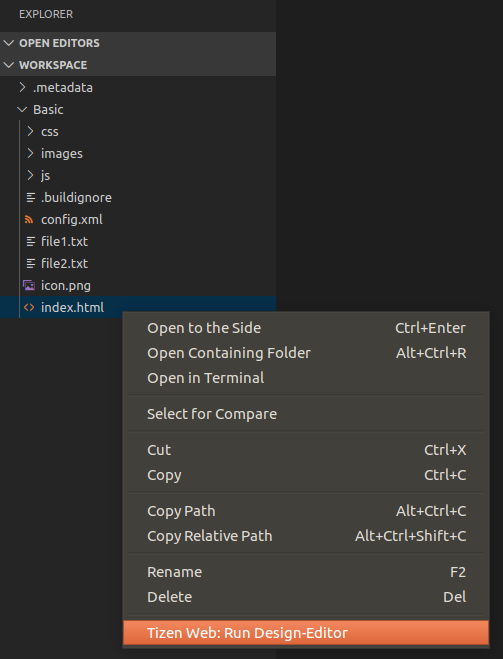The image size is (503, 659).
Task: Collapse the WORKSPACE section chevron
Action: tap(8, 65)
